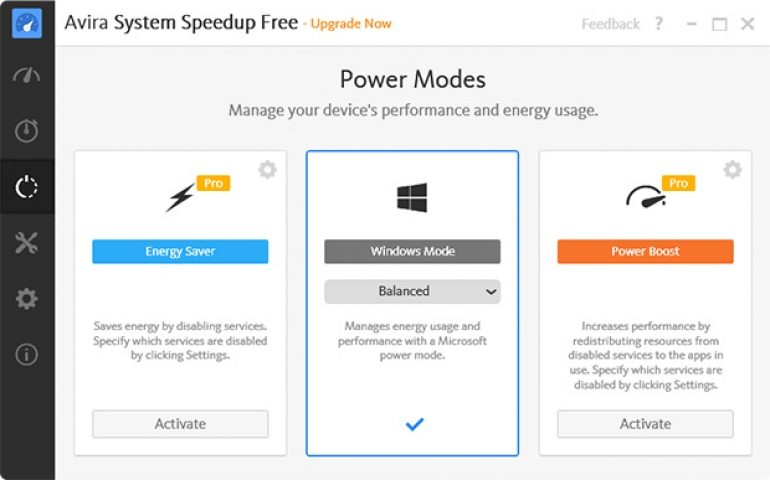The width and height of the screenshot is (770, 480).
Task: Activate the Power Boost mode
Action: pyautogui.click(x=645, y=424)
